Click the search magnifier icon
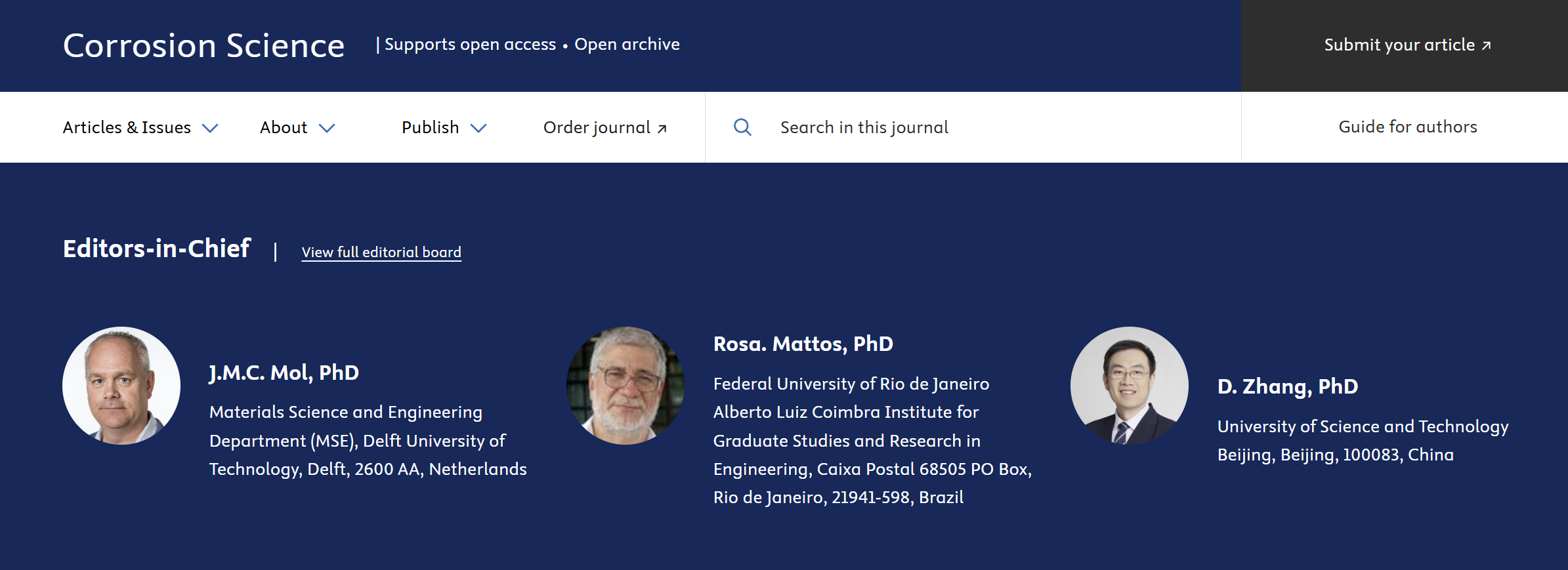The image size is (1568, 570). (742, 127)
